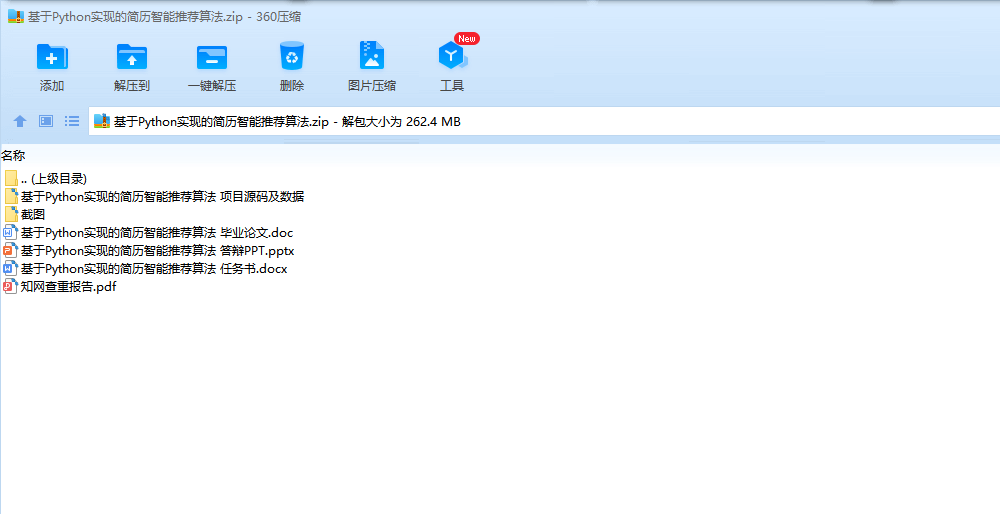Click the 一键解压 label text

(212, 85)
